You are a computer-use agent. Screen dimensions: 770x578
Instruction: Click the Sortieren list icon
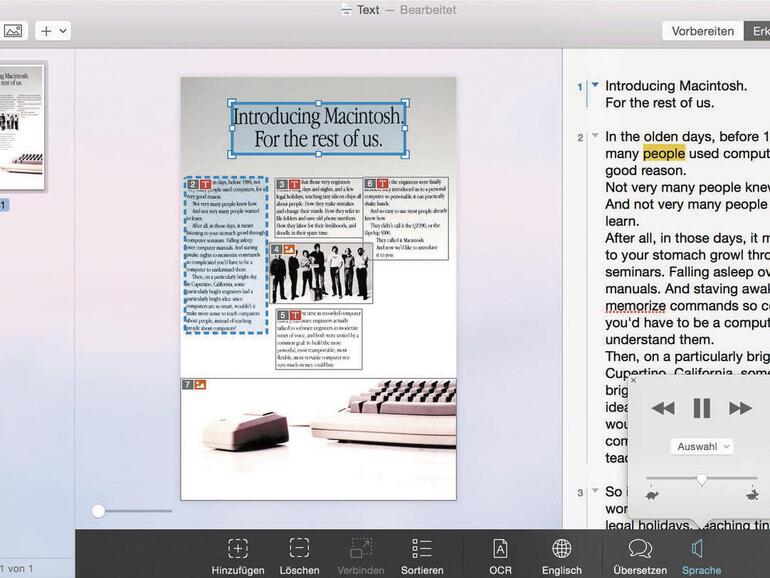click(x=422, y=548)
